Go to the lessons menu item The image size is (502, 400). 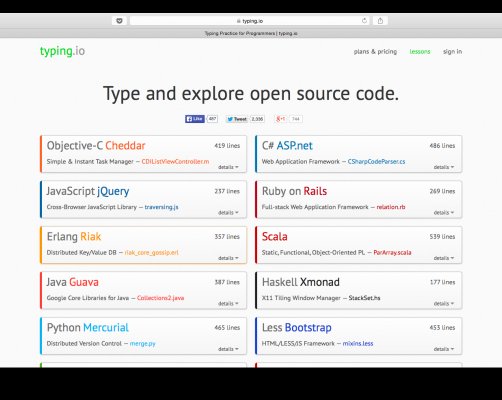tap(420, 52)
